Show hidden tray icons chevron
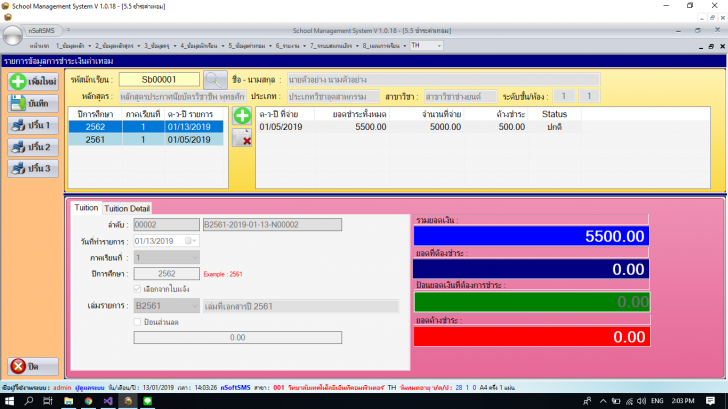728x409 pixels. click(x=603, y=401)
